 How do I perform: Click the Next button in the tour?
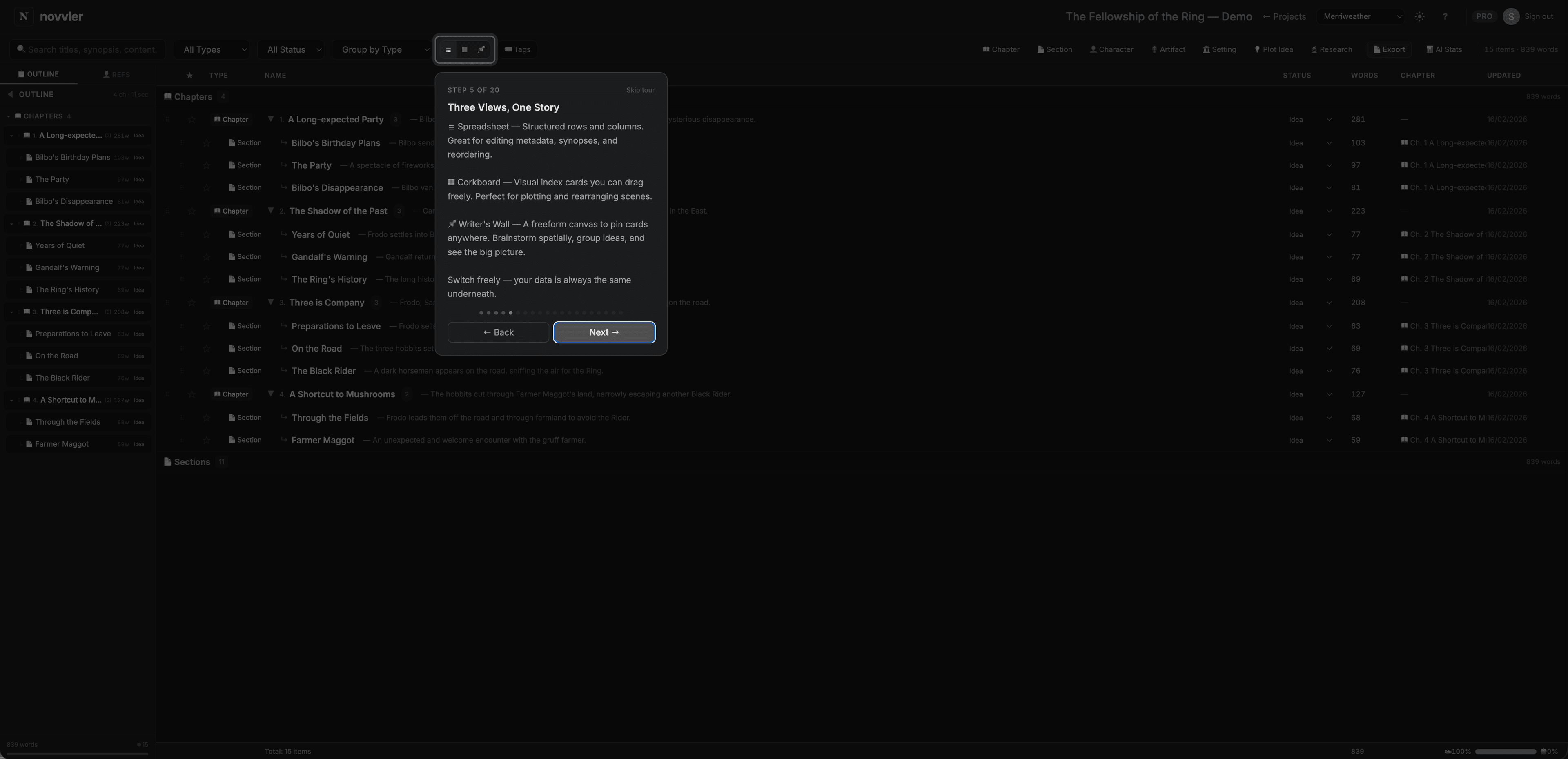point(604,332)
